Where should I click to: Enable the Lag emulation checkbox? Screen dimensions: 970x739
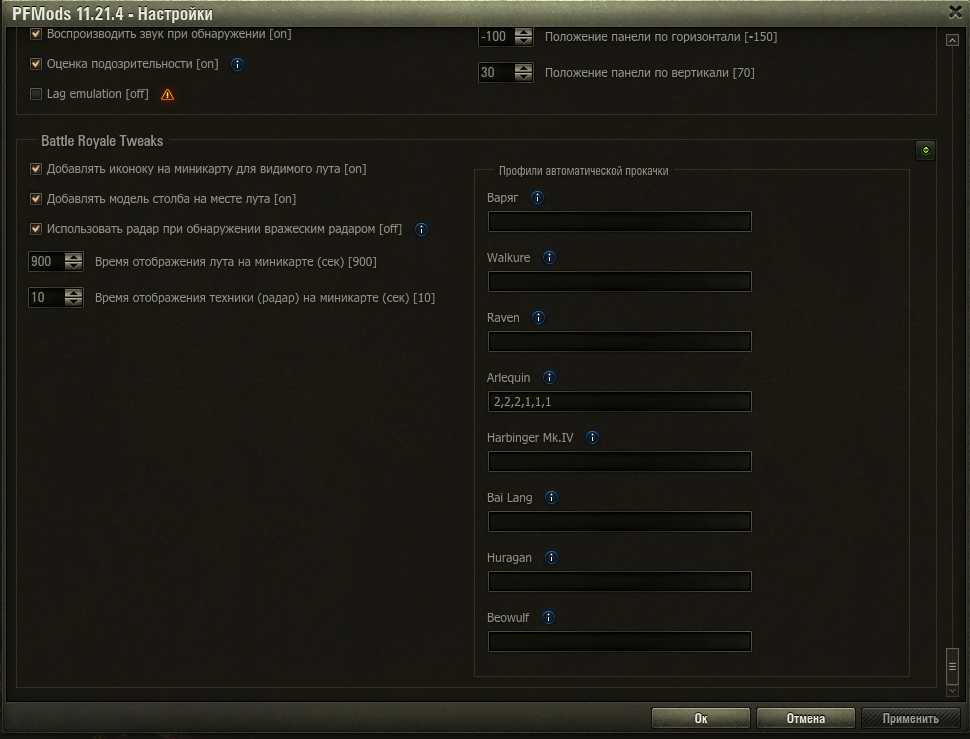click(x=37, y=94)
